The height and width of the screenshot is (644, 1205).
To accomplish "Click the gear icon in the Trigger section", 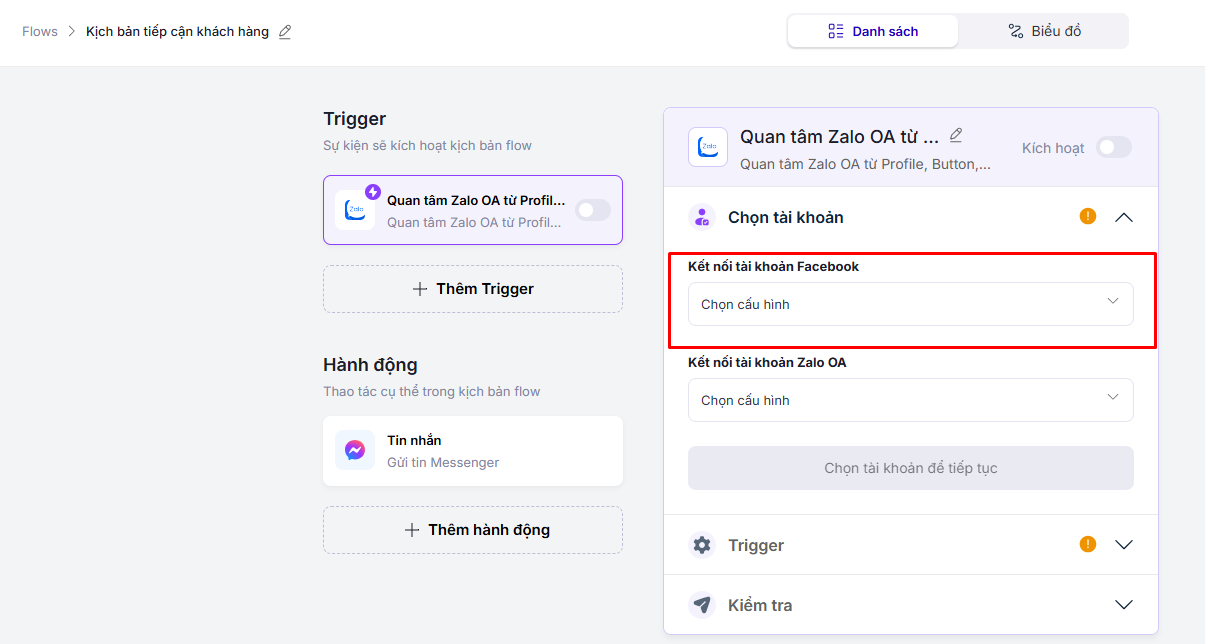I will [702, 545].
